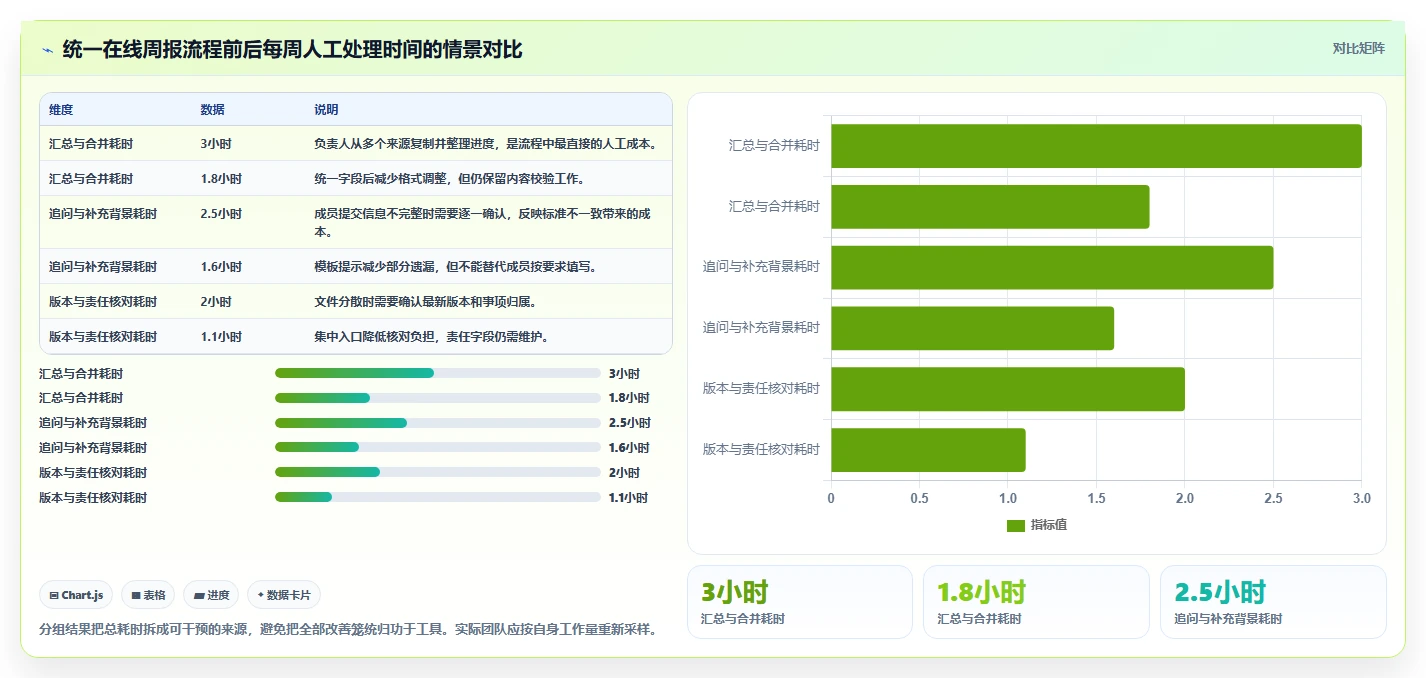Toggle the 指标值 legend swatch under the chart
The width and height of the screenshot is (1426, 678).
point(1015,525)
